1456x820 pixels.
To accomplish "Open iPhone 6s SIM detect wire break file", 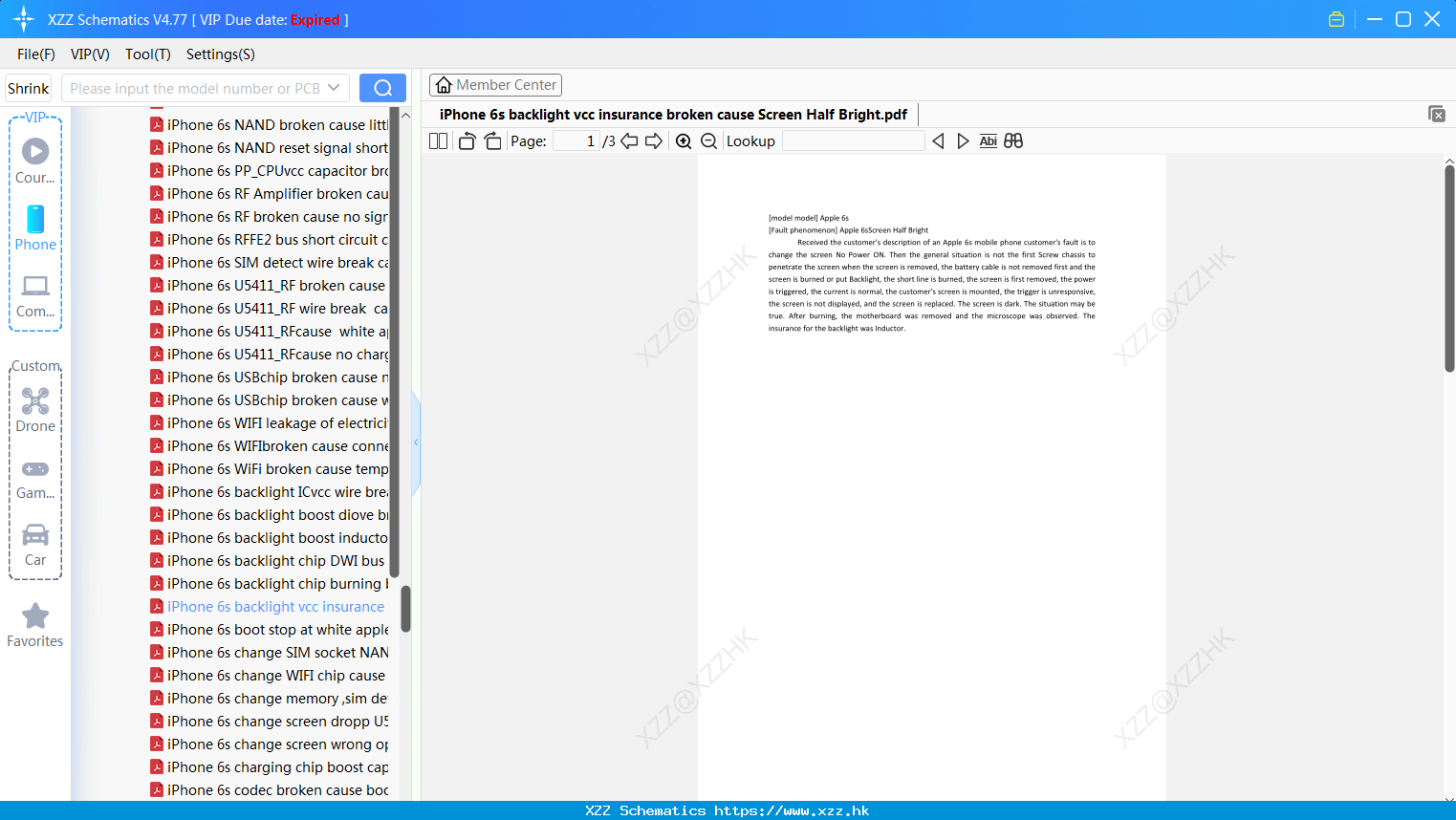I will 269,263.
